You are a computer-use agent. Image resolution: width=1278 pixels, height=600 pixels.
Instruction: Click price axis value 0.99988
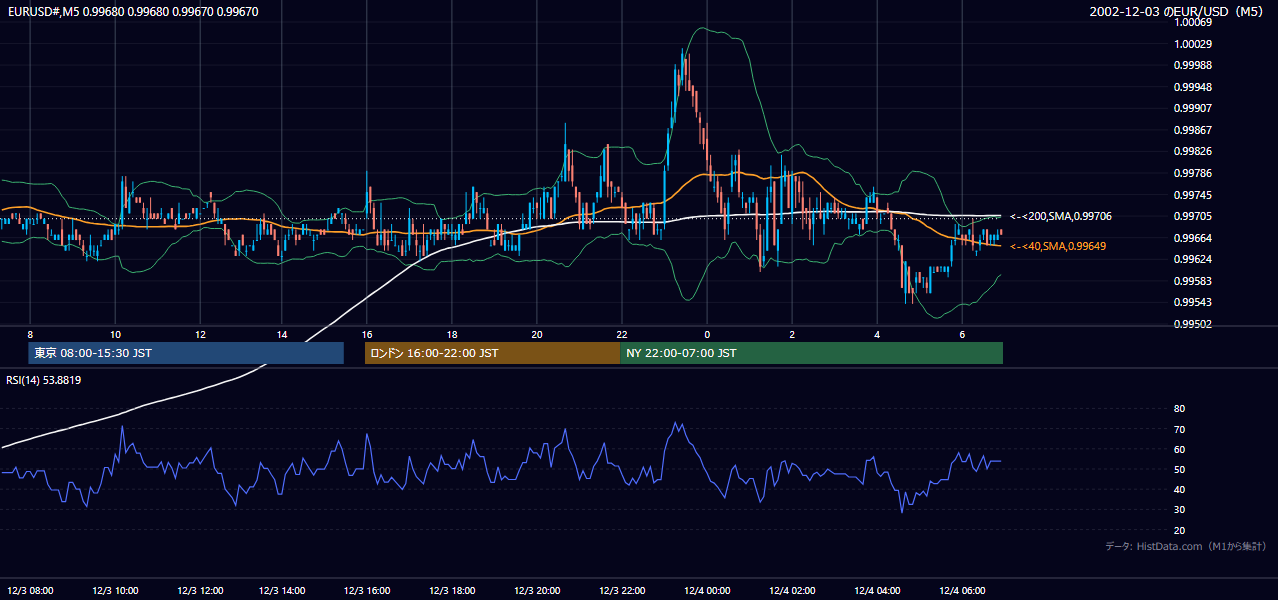click(x=1194, y=65)
